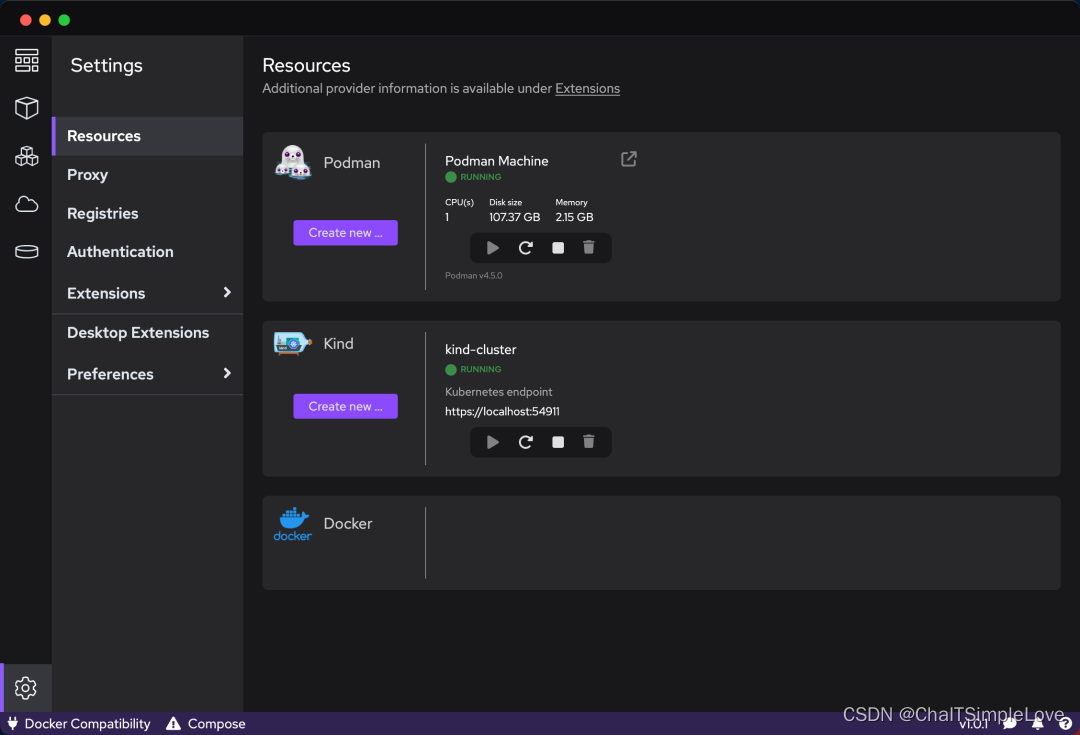
Task: Click Compose in the status bar
Action: coord(217,723)
